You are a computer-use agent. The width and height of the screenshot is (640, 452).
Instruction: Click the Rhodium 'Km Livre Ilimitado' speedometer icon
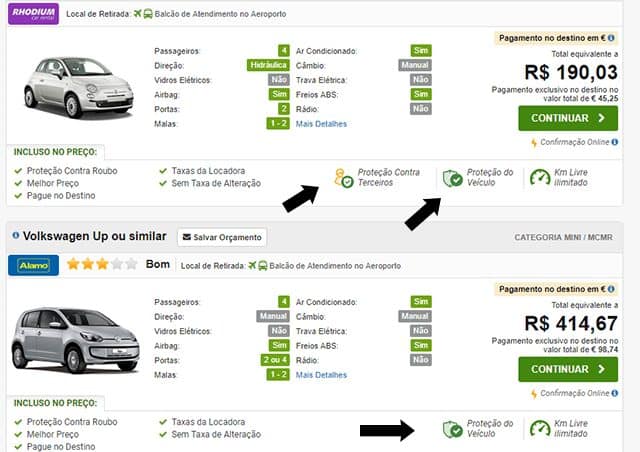[540, 178]
